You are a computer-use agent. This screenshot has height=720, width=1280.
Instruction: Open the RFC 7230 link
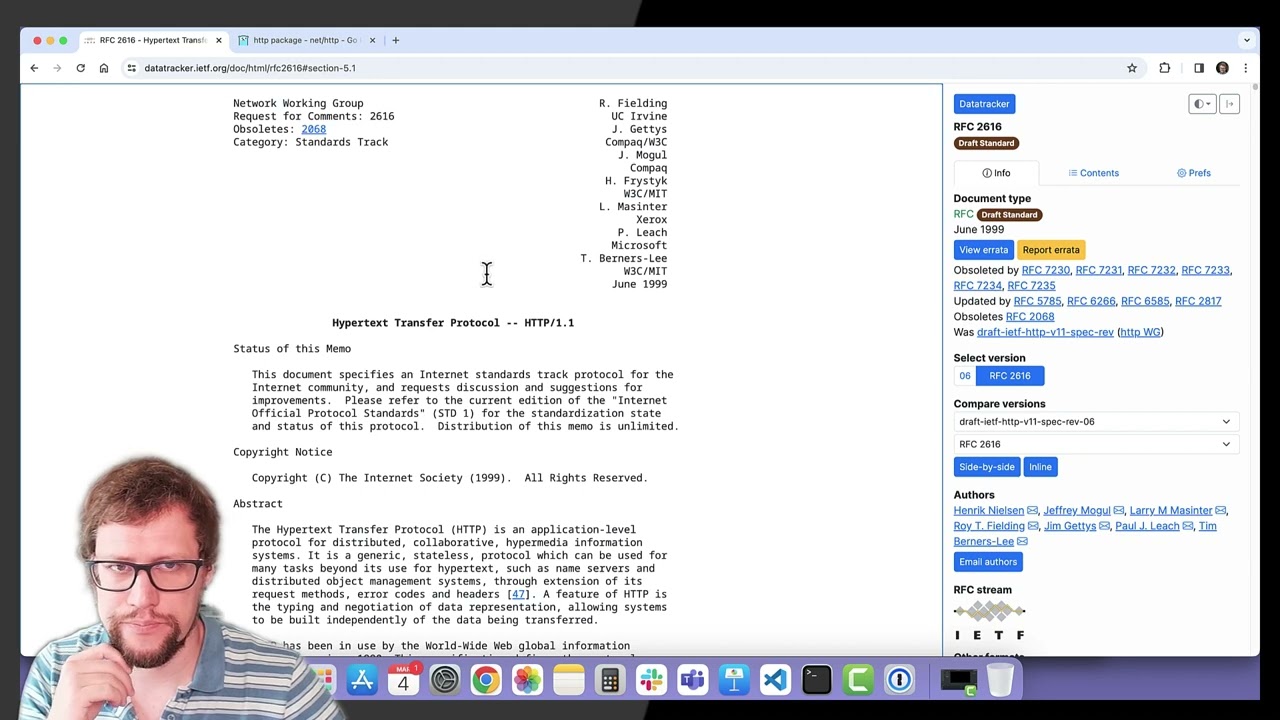point(1046,270)
